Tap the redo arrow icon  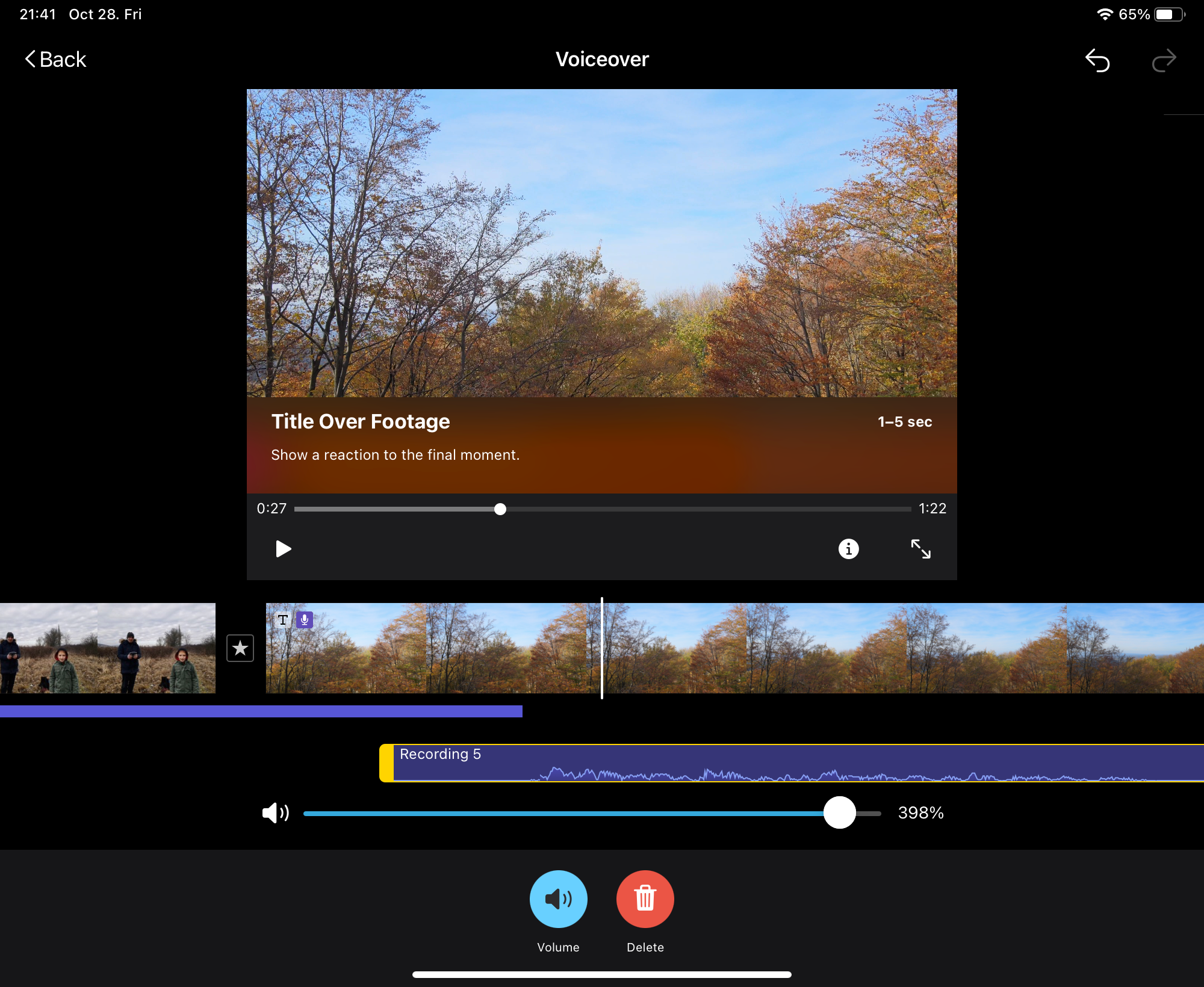[x=1164, y=60]
